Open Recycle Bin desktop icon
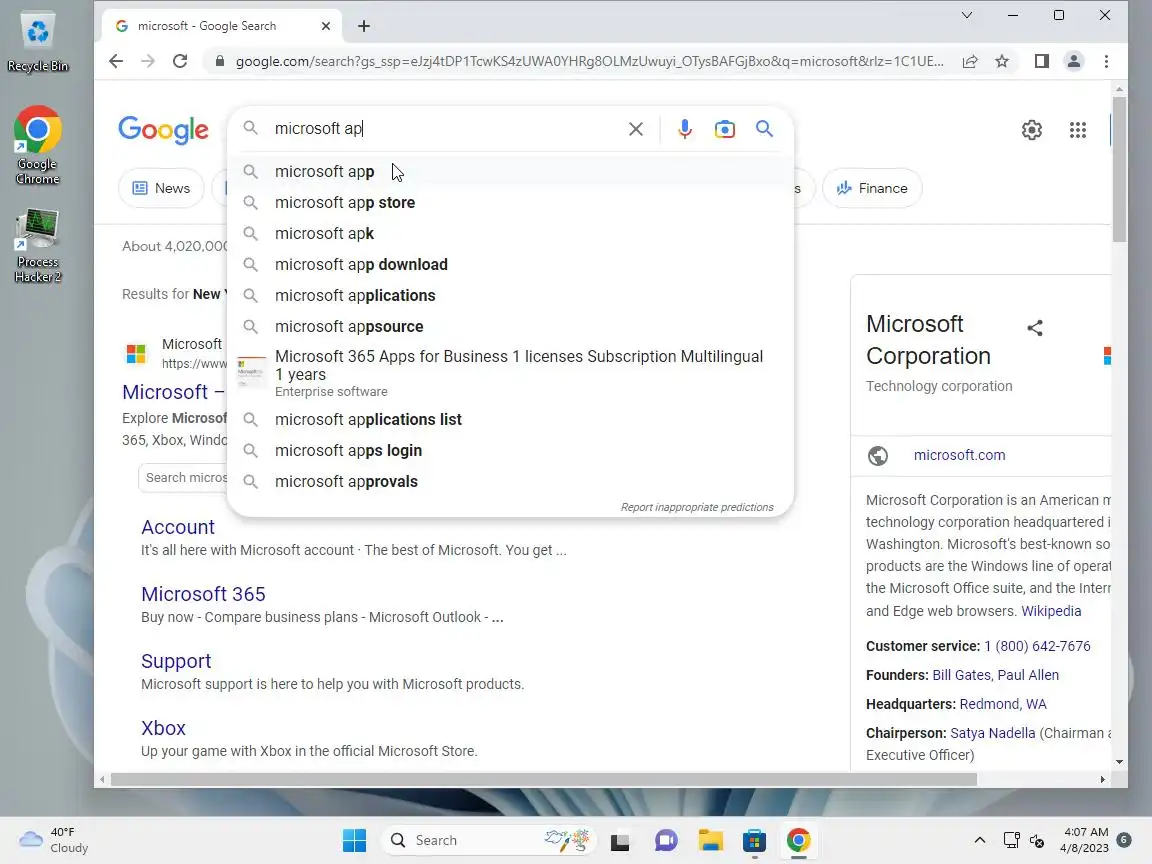 (x=37, y=43)
